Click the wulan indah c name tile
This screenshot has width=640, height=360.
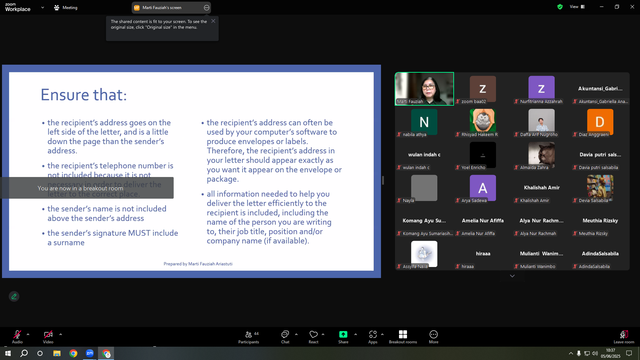[424, 155]
